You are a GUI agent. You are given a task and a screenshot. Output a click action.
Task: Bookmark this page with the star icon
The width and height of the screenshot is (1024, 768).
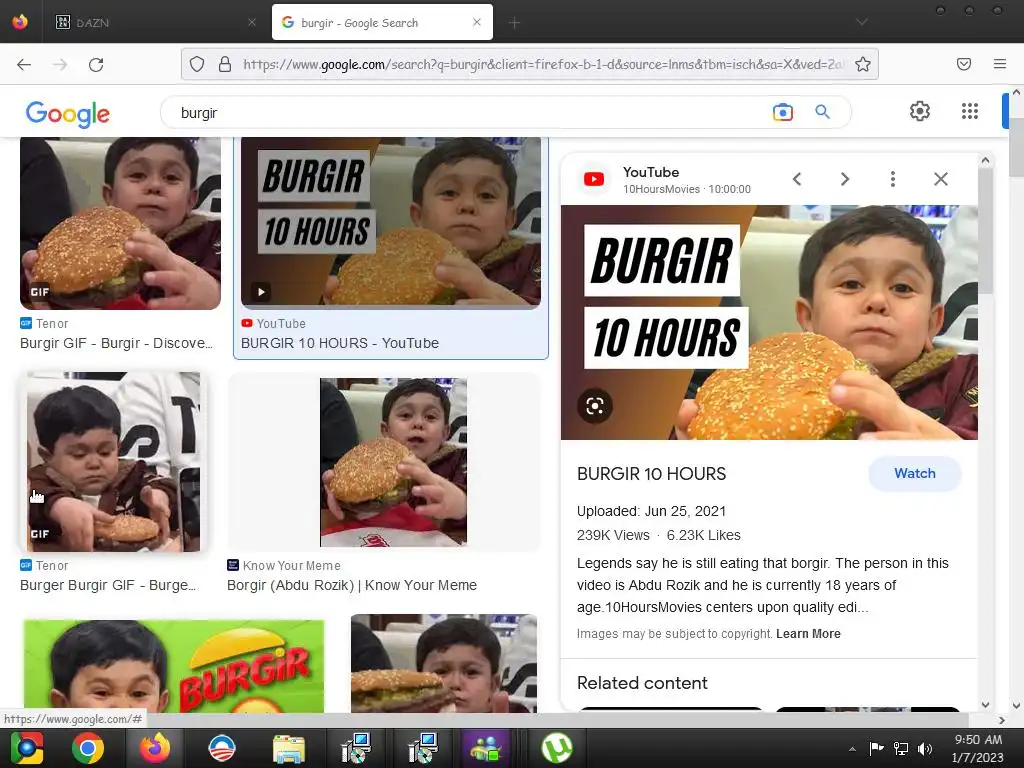pos(863,64)
